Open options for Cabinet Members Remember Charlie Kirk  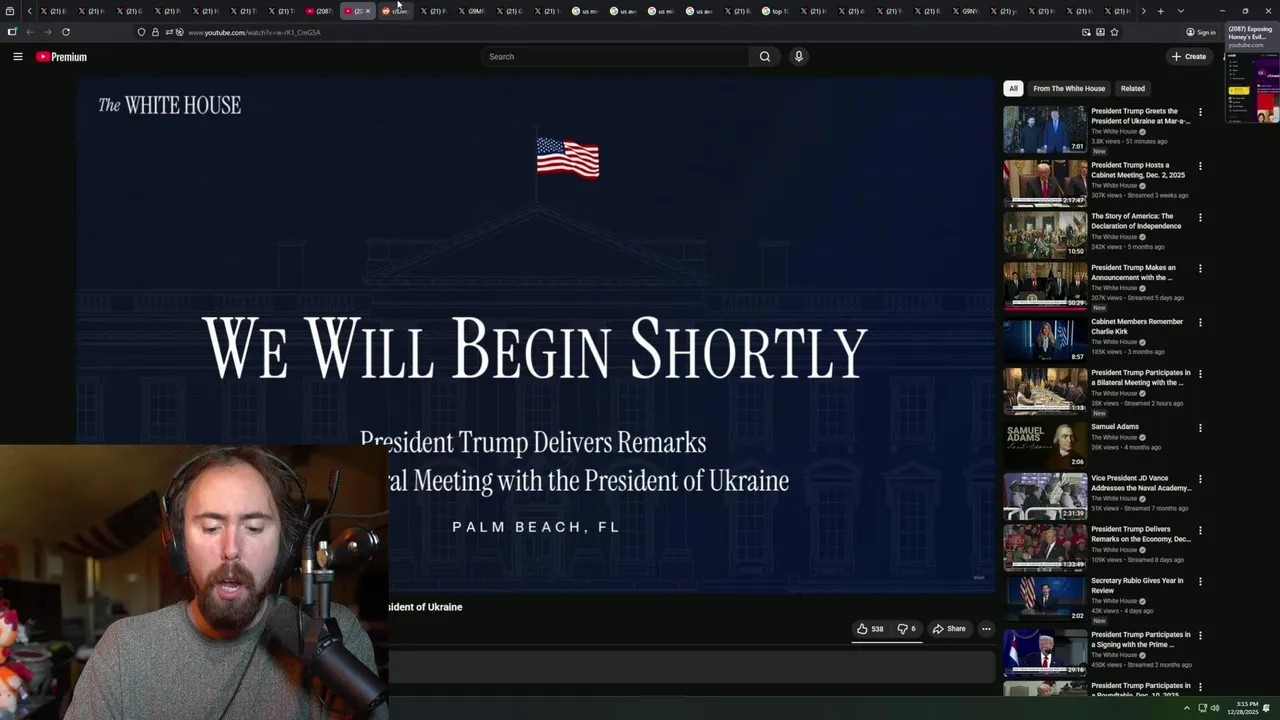1200,323
